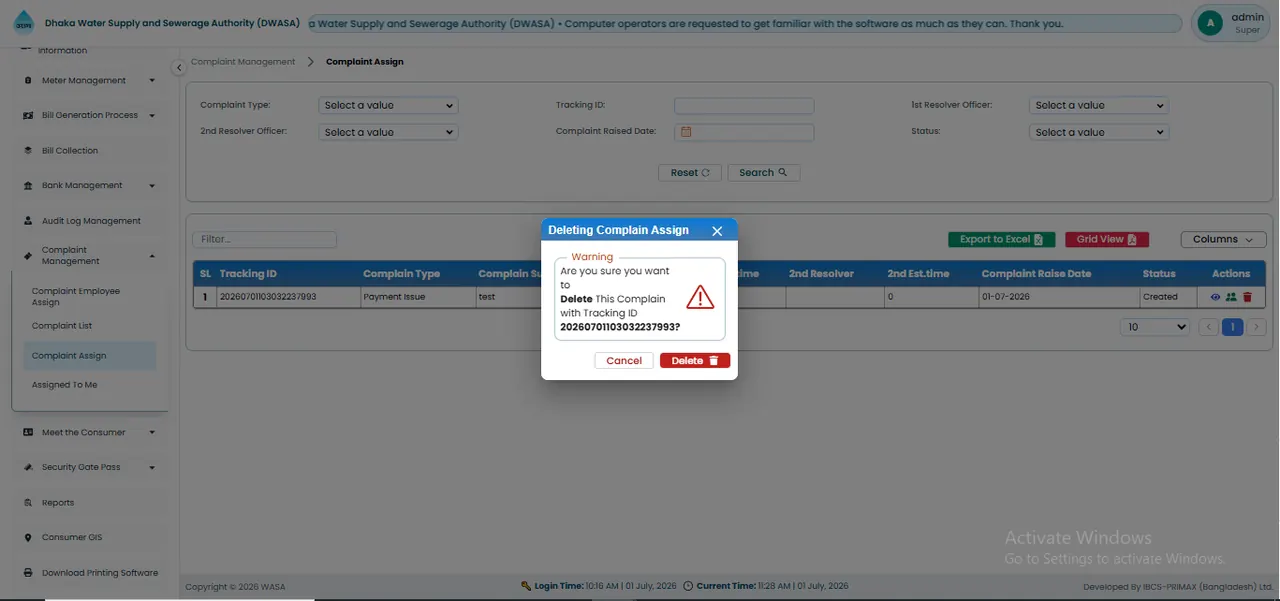Click the Security Gate Pass icon

(x=28, y=468)
